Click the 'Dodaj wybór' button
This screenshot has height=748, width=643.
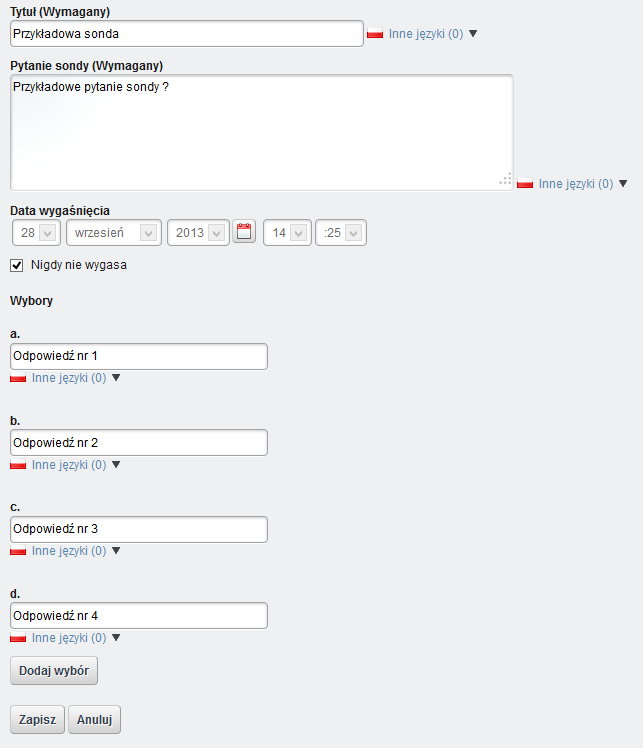[x=54, y=671]
